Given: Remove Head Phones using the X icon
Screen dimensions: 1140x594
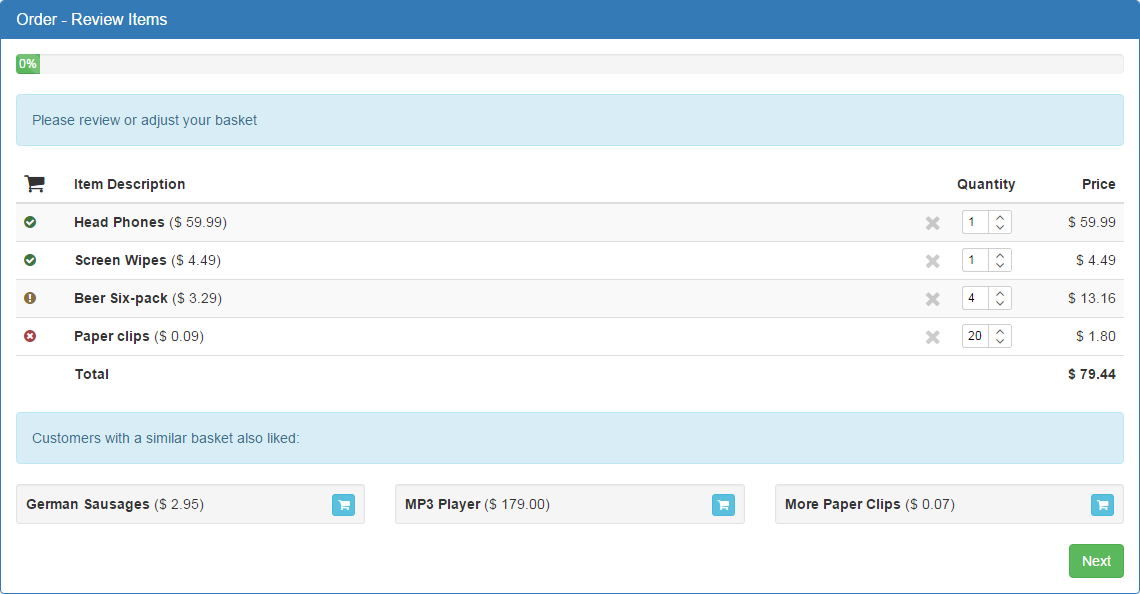Looking at the screenshot, I should 932,223.
